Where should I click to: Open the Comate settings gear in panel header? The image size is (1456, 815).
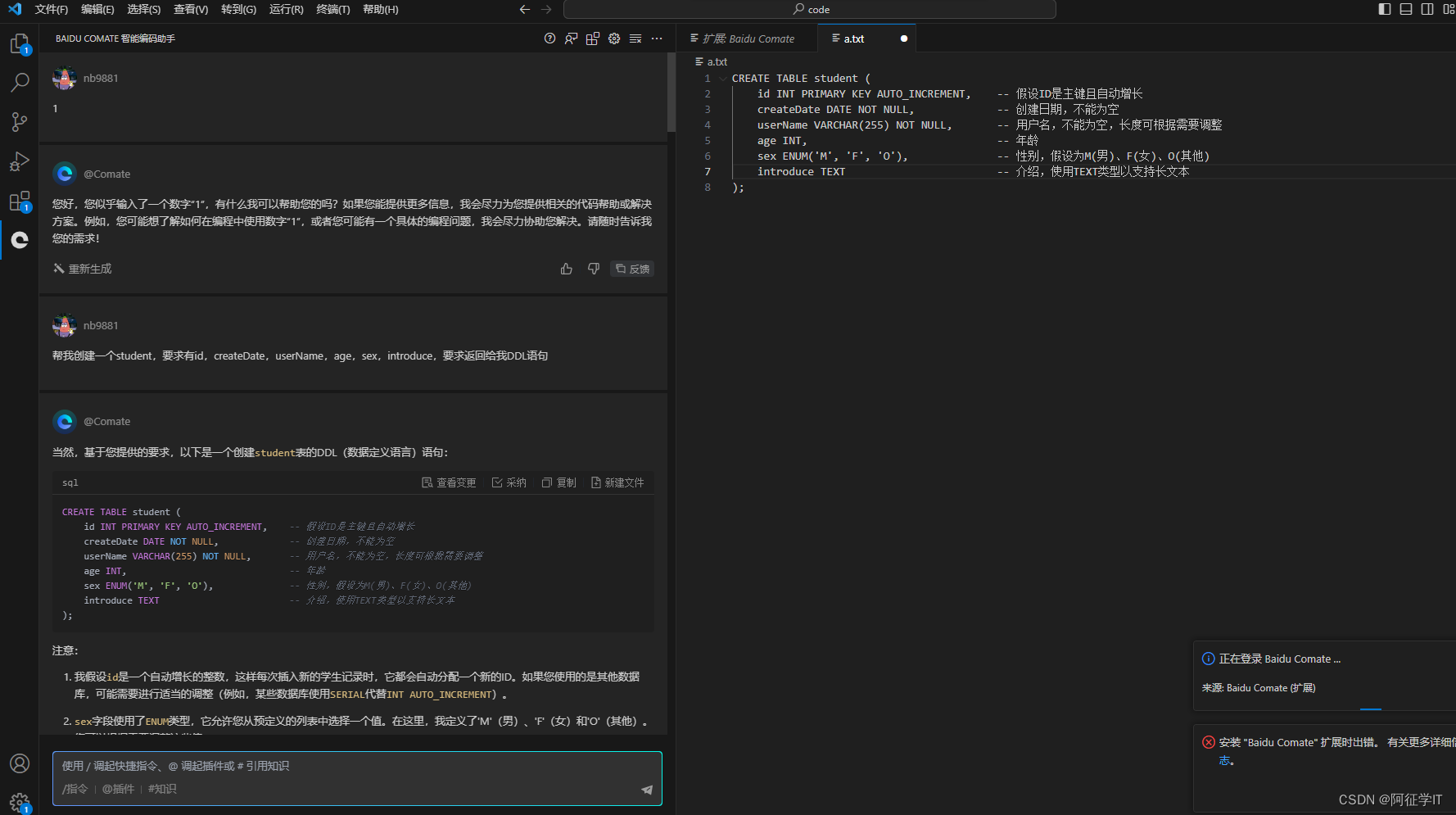pos(614,38)
